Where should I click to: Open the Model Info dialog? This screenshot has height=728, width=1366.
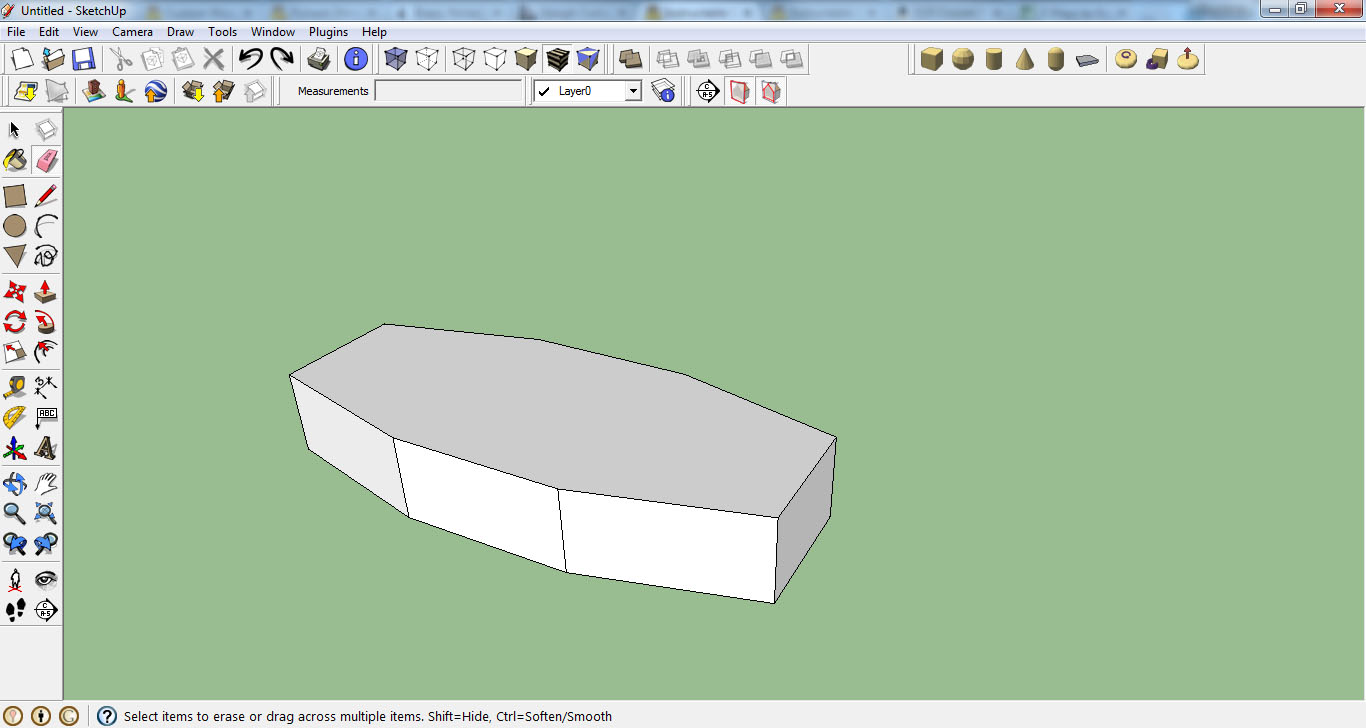coord(356,59)
